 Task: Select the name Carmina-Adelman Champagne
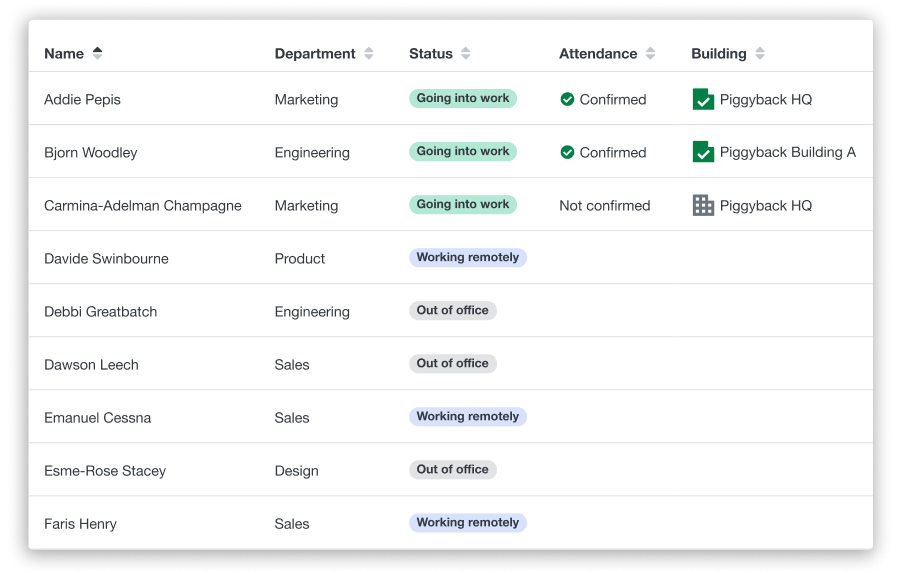[143, 206]
